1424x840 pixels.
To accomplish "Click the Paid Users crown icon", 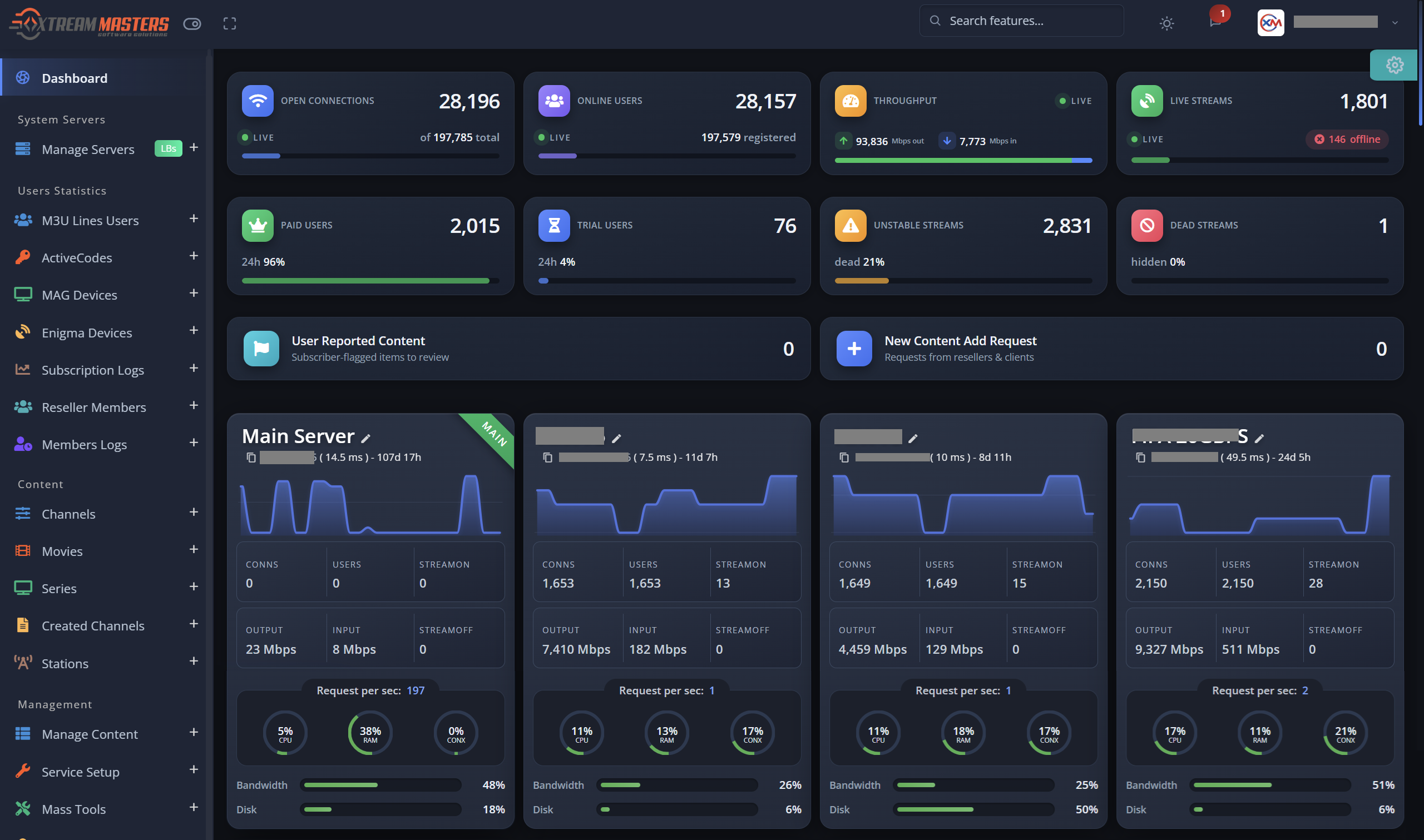I will 258,225.
